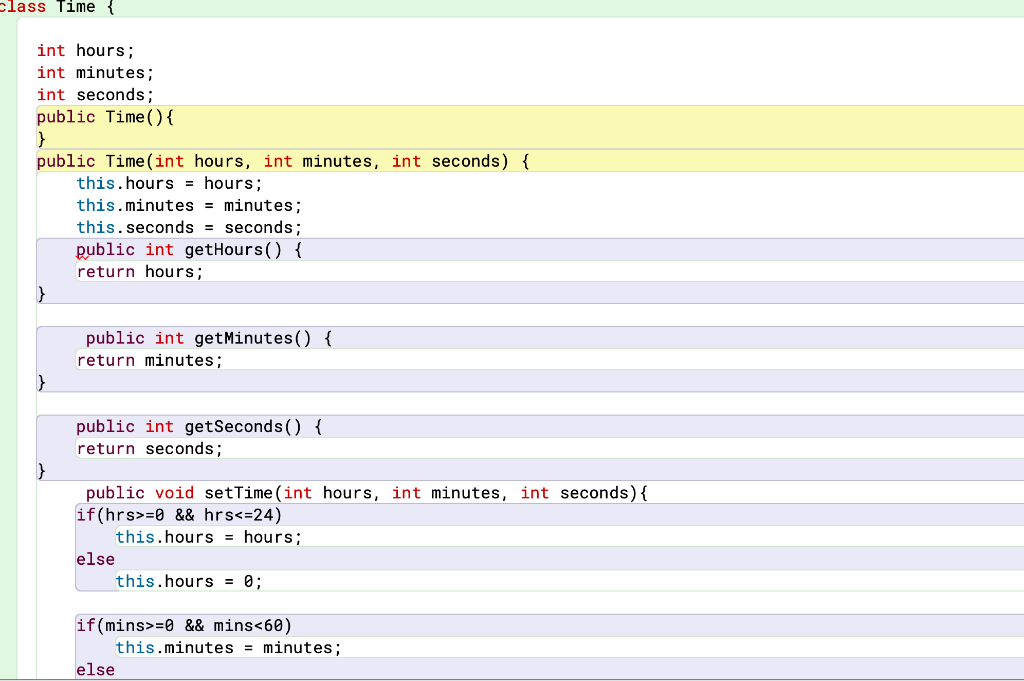Click the closing brace below "return hours;"
Viewport: 1024px width, 681px height.
(x=41, y=294)
